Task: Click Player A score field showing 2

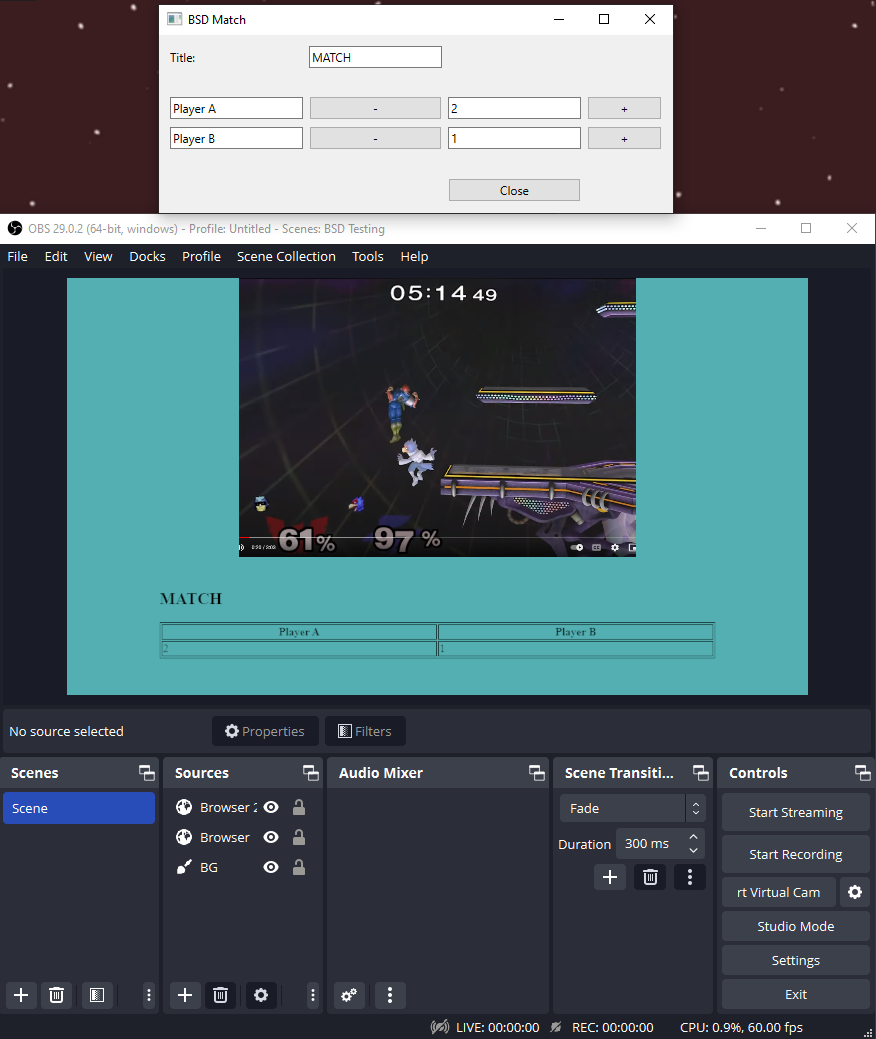Action: click(x=514, y=108)
